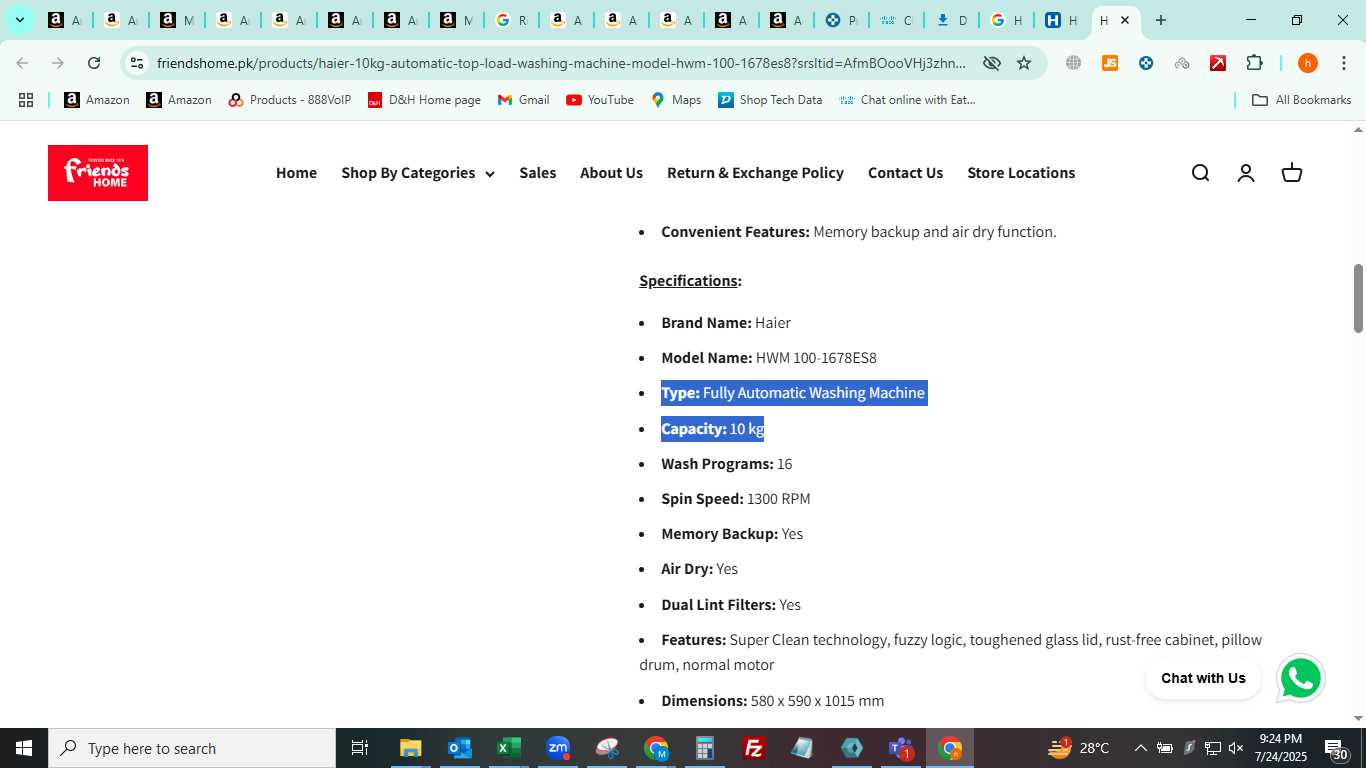Open Store Locations page

(x=1021, y=173)
